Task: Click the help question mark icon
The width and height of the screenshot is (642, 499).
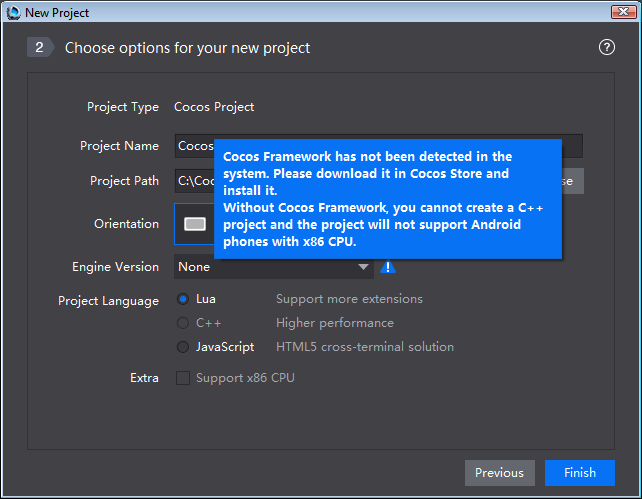Action: pos(606,47)
